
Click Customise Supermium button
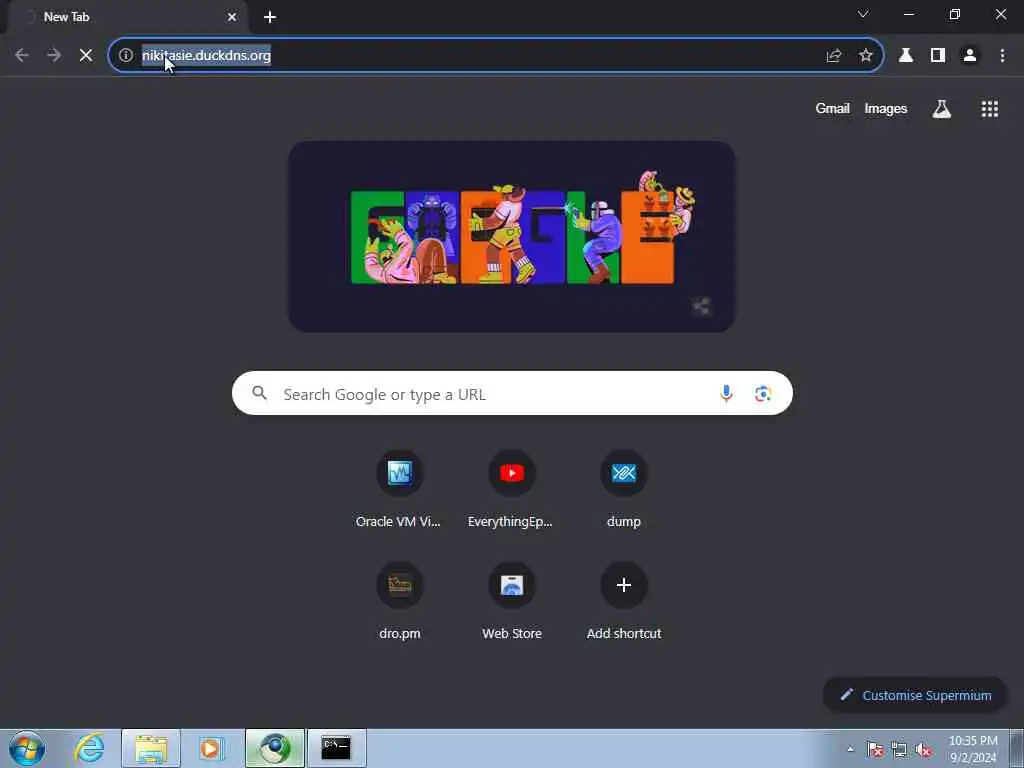click(x=915, y=695)
